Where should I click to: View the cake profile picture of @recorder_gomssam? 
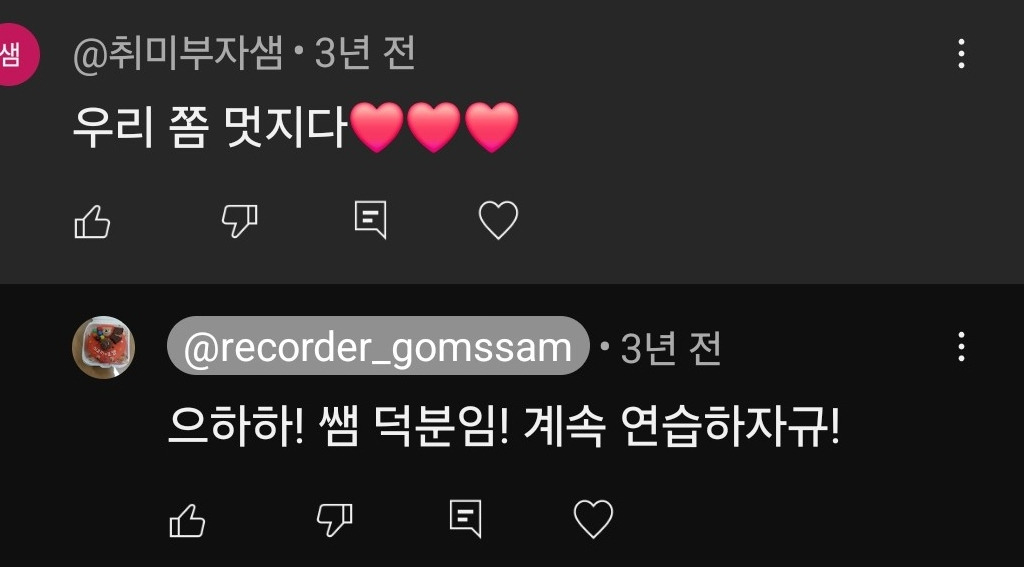(x=103, y=348)
